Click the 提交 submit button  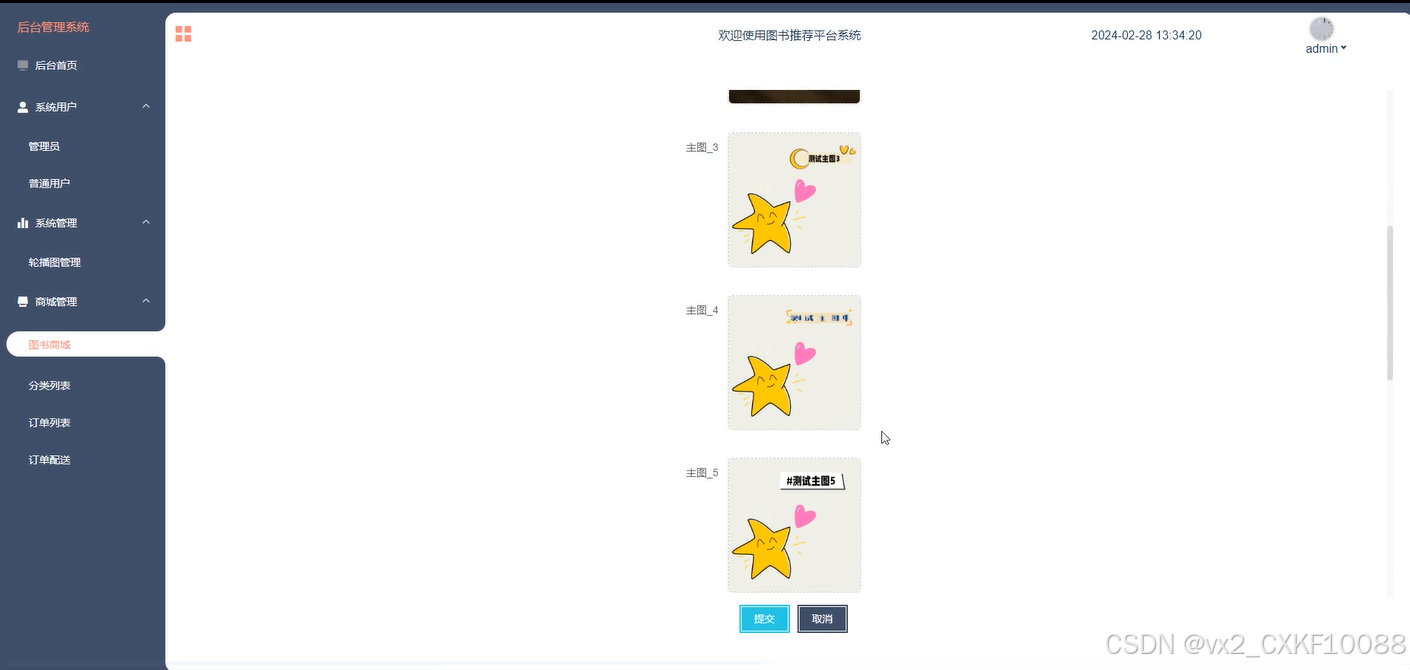point(764,619)
